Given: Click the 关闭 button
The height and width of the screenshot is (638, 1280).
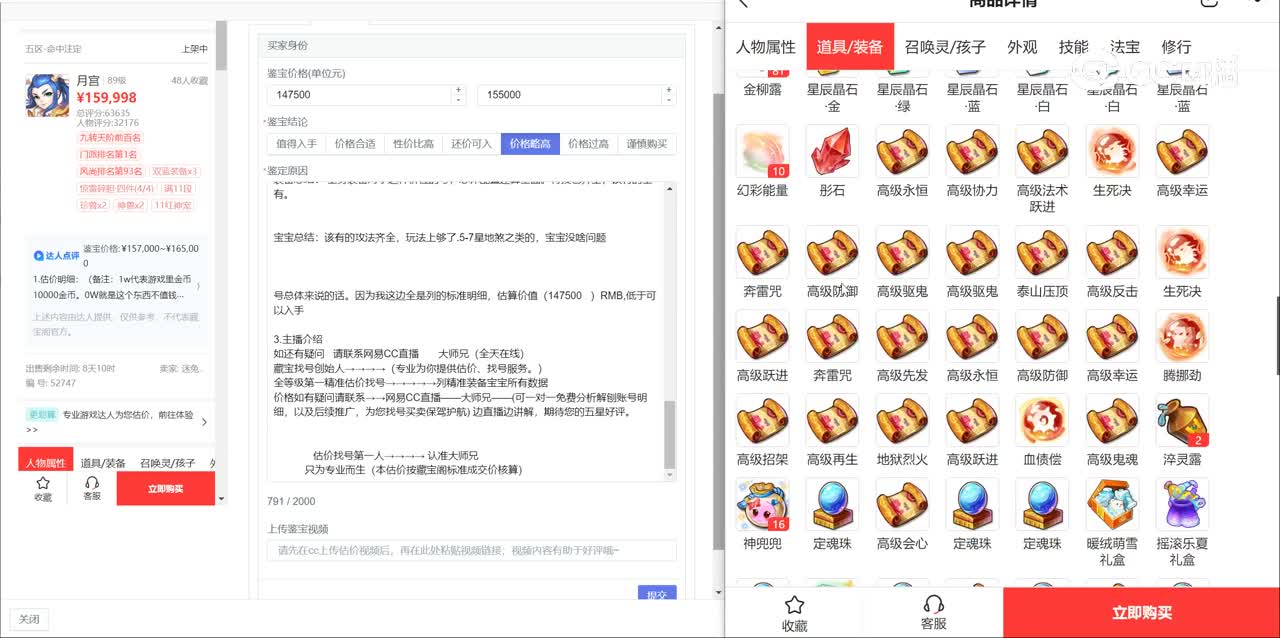Looking at the screenshot, I should tap(29, 619).
